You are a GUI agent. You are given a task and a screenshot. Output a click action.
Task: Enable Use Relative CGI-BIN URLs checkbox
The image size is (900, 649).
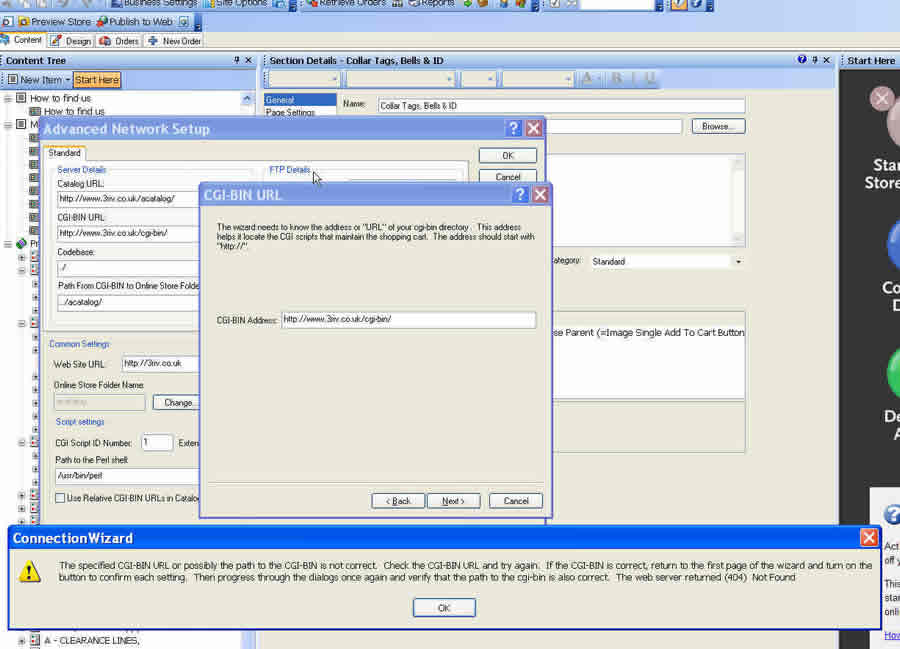pos(61,498)
